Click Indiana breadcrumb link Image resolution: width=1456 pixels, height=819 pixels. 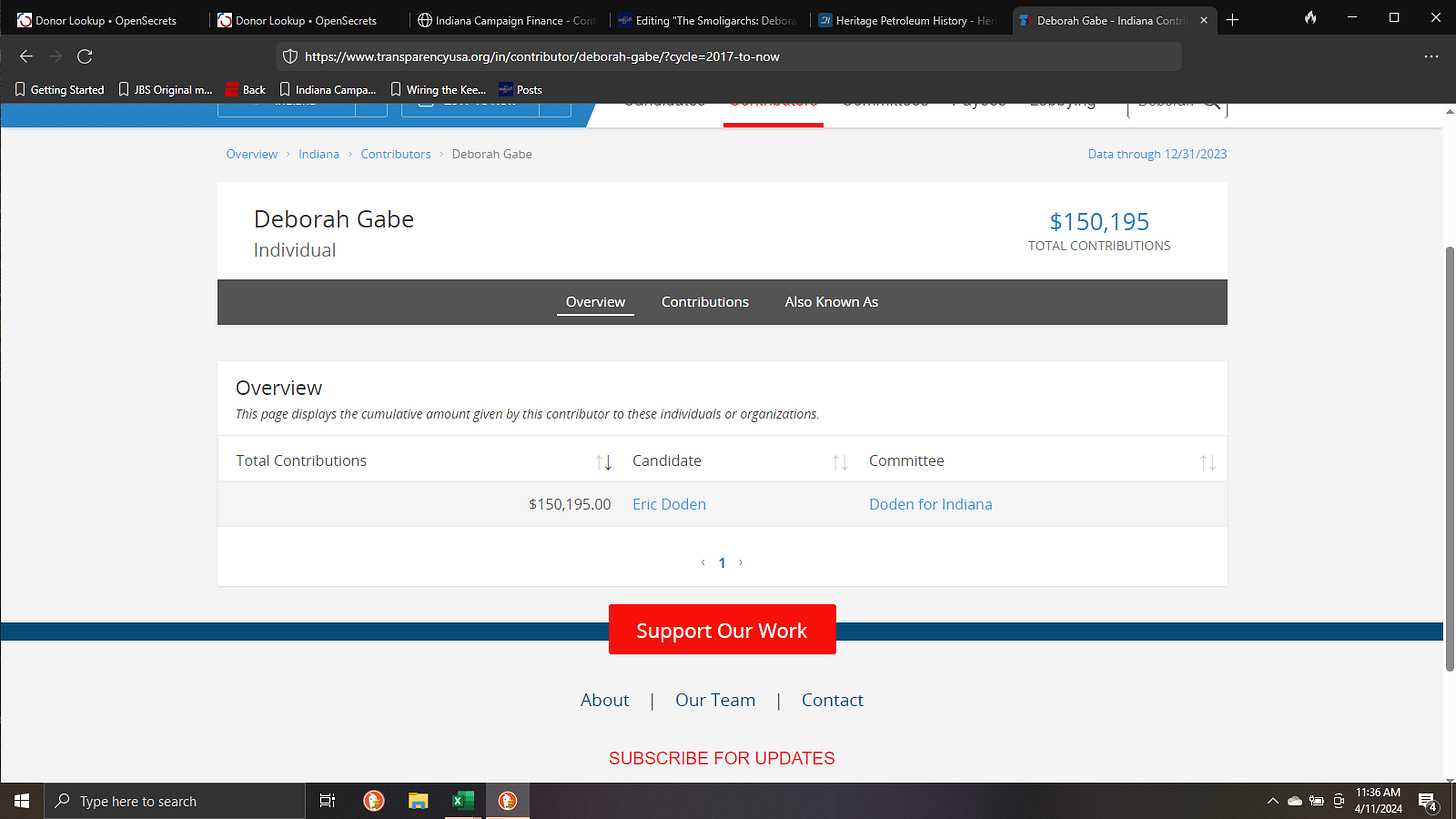(319, 154)
